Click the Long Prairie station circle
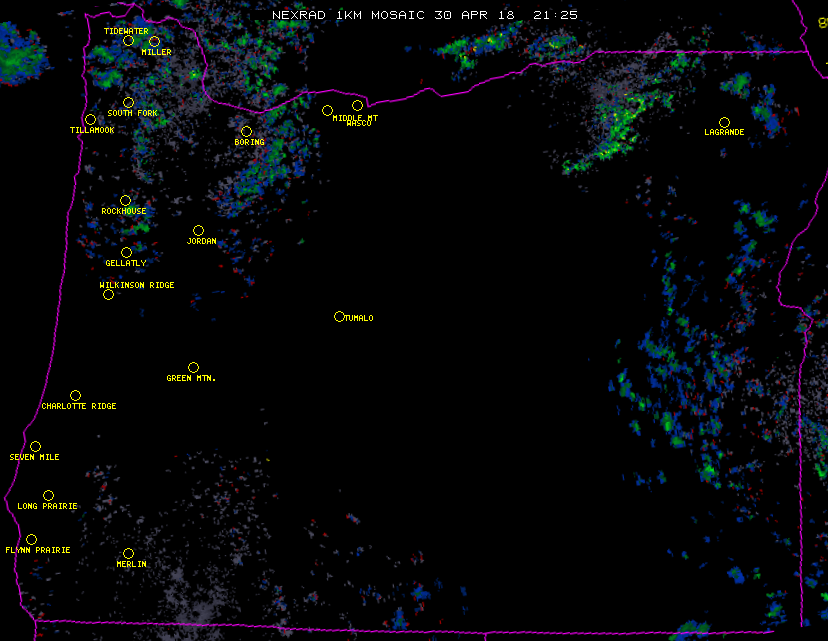Image resolution: width=828 pixels, height=641 pixels. [48, 496]
